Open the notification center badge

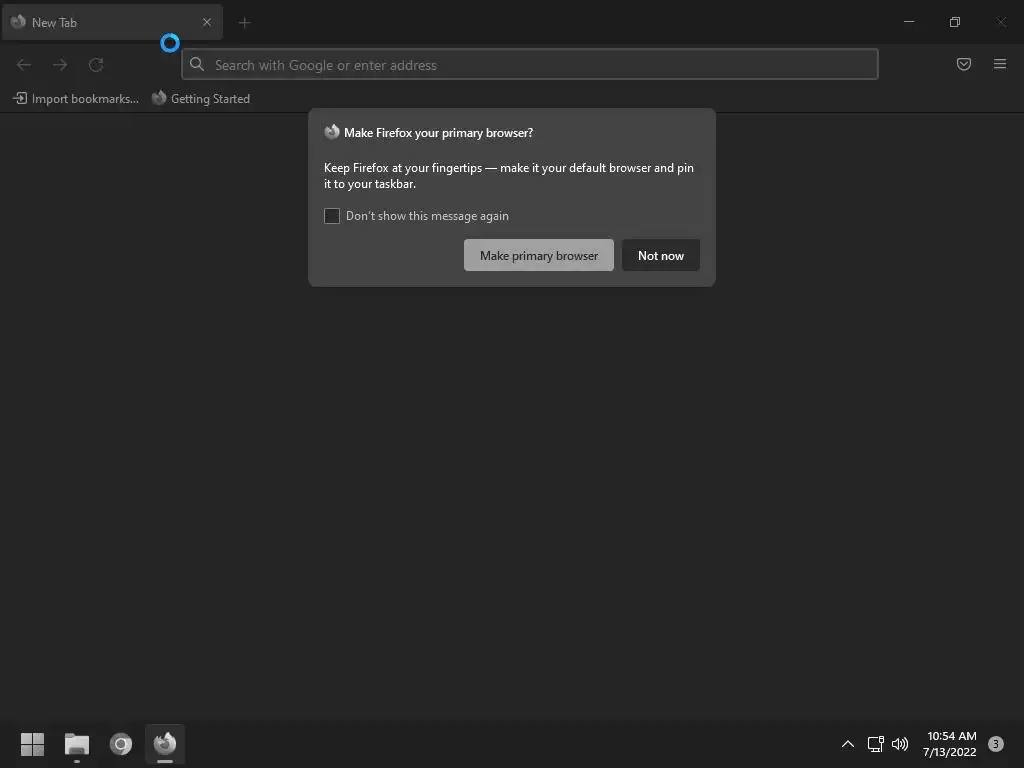click(x=996, y=744)
